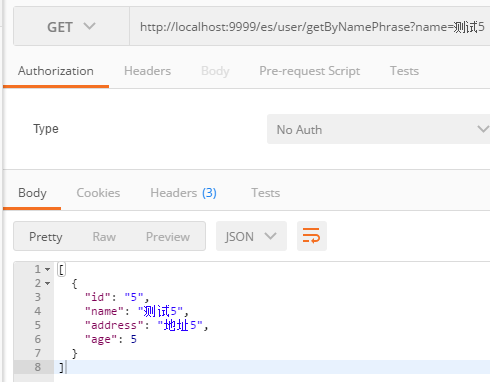
Task: Open the Pre-request Script tab
Action: click(310, 71)
